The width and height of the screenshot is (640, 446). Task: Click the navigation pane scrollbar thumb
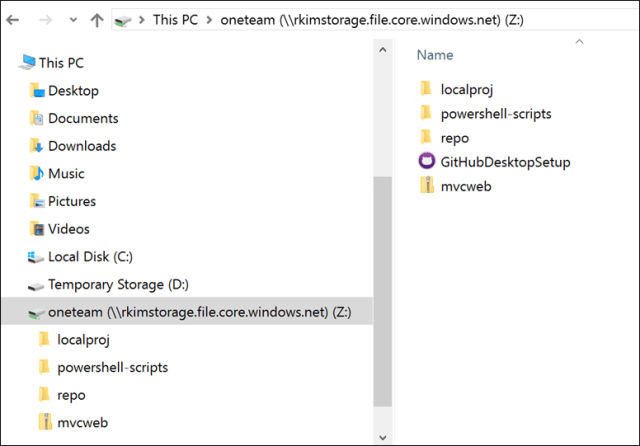[x=382, y=291]
